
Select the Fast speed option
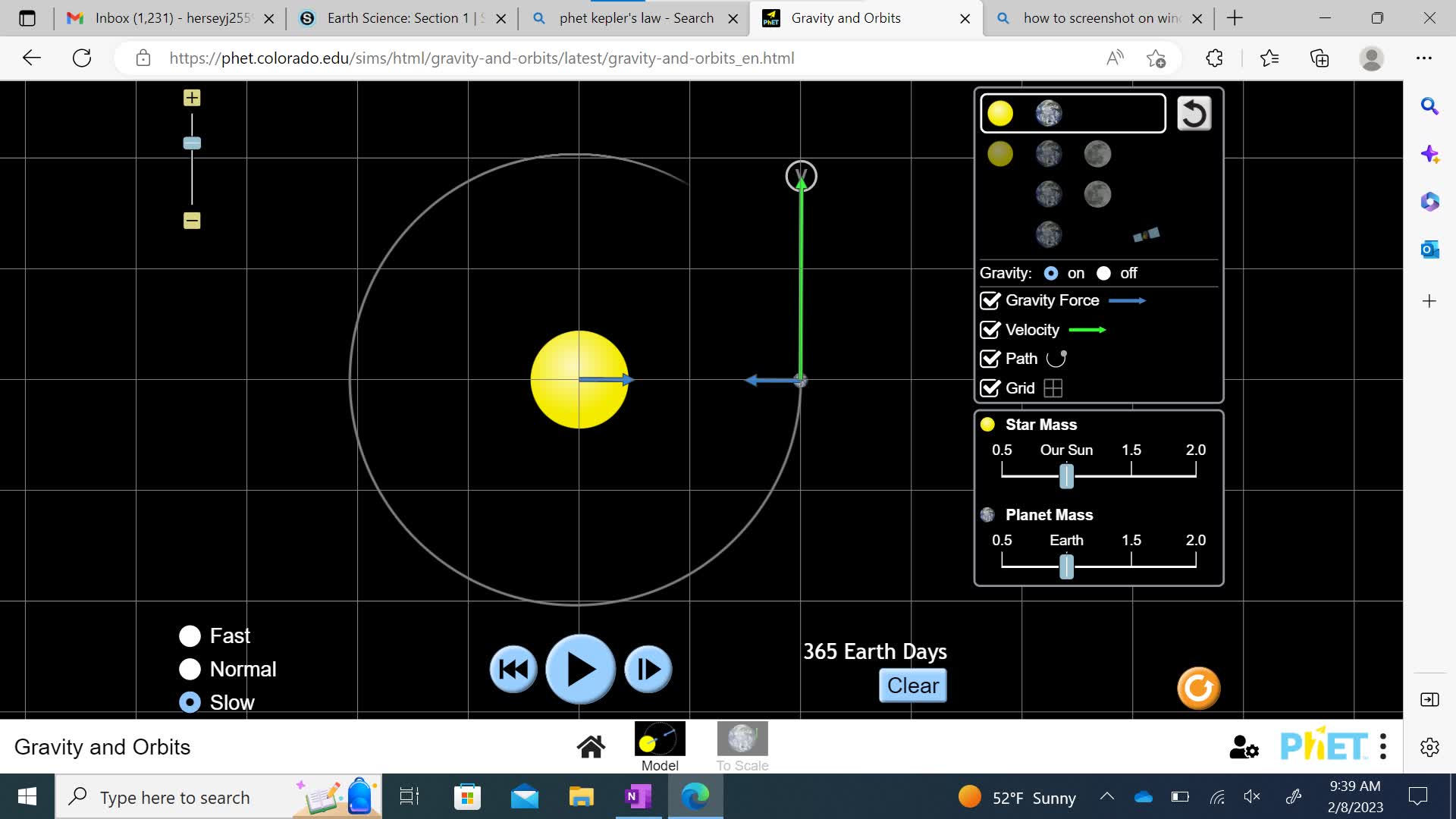(190, 636)
